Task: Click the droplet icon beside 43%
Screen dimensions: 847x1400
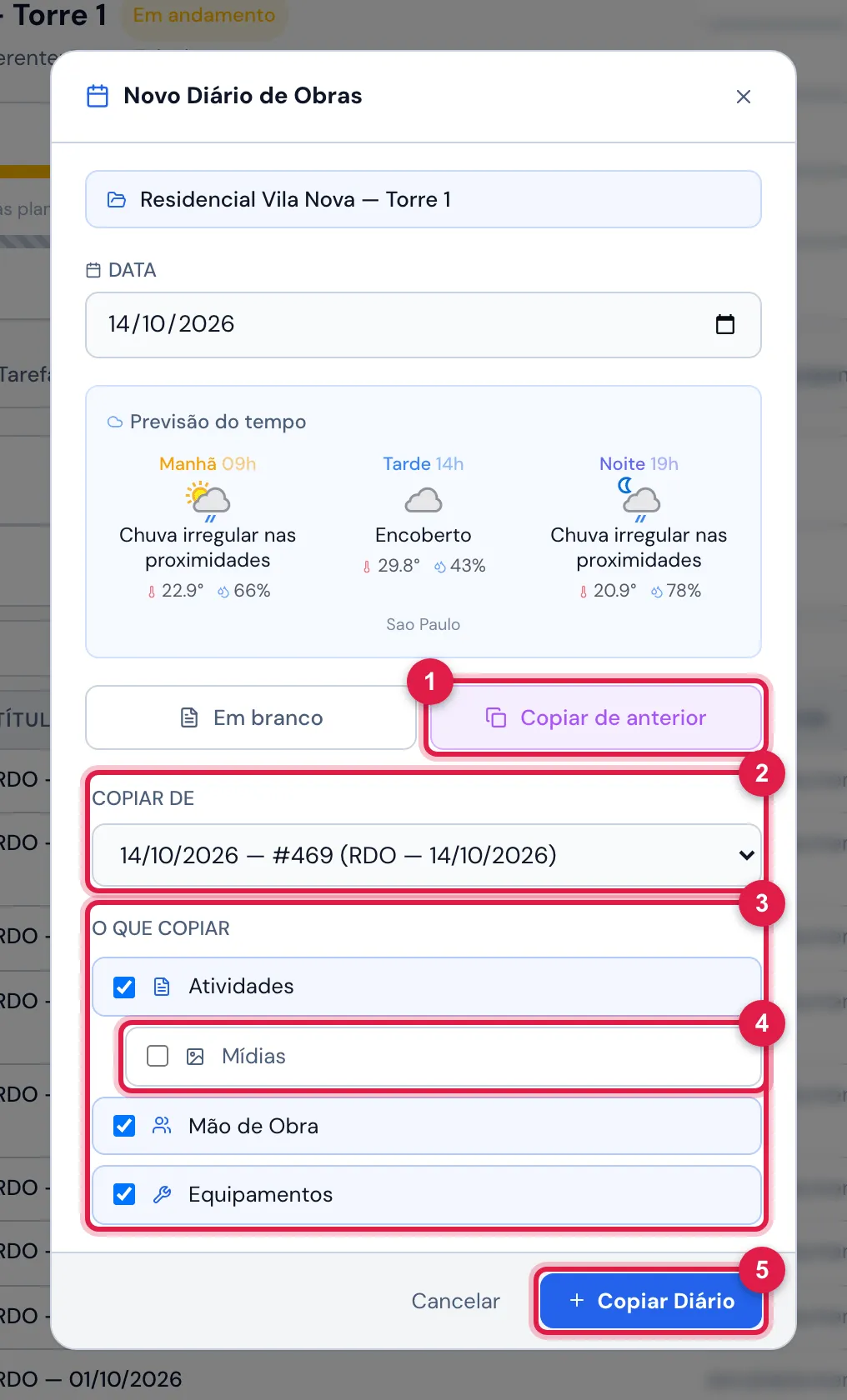Action: click(x=440, y=567)
